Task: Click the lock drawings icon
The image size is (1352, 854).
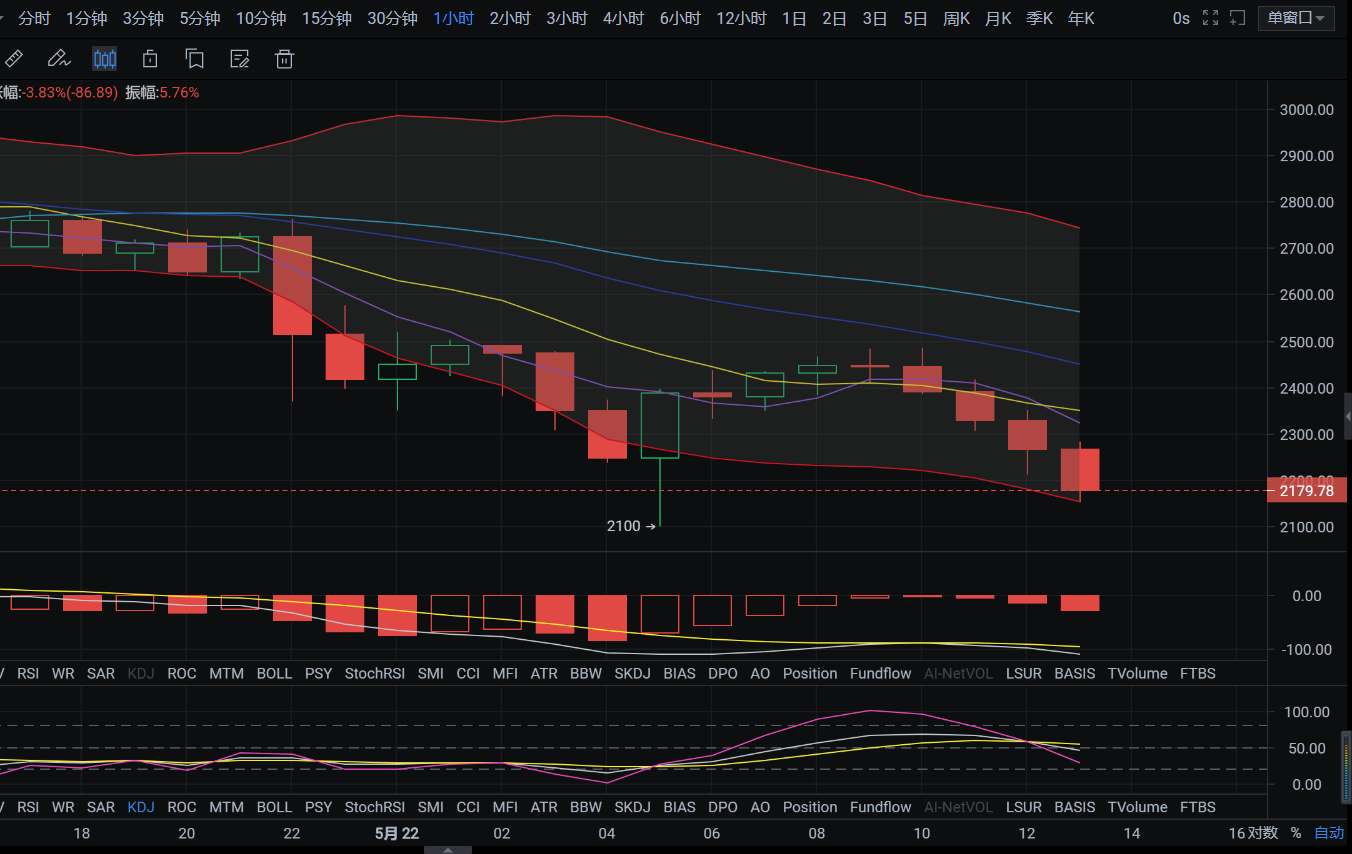Action: click(150, 59)
